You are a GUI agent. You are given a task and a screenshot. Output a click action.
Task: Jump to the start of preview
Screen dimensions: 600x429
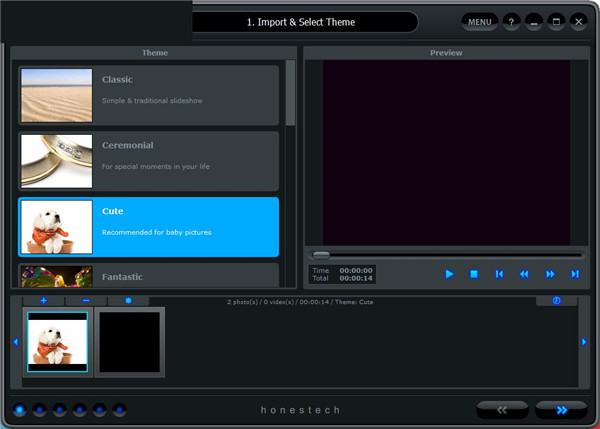(x=499, y=274)
